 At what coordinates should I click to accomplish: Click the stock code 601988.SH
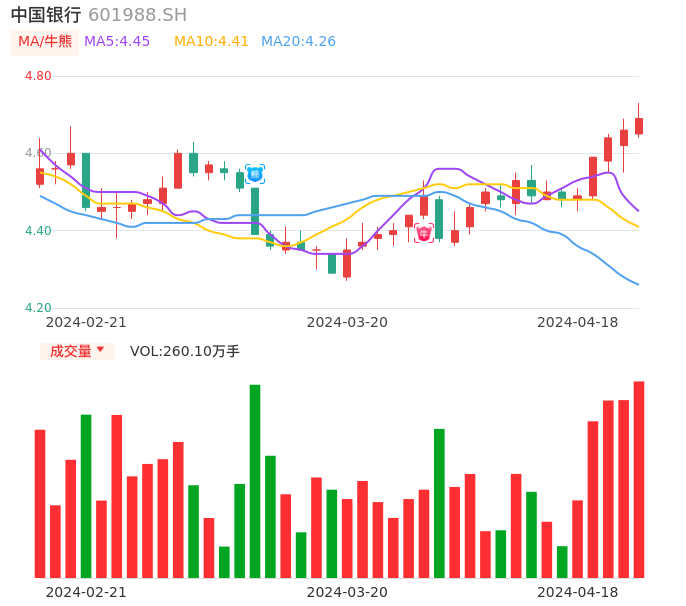(137, 15)
